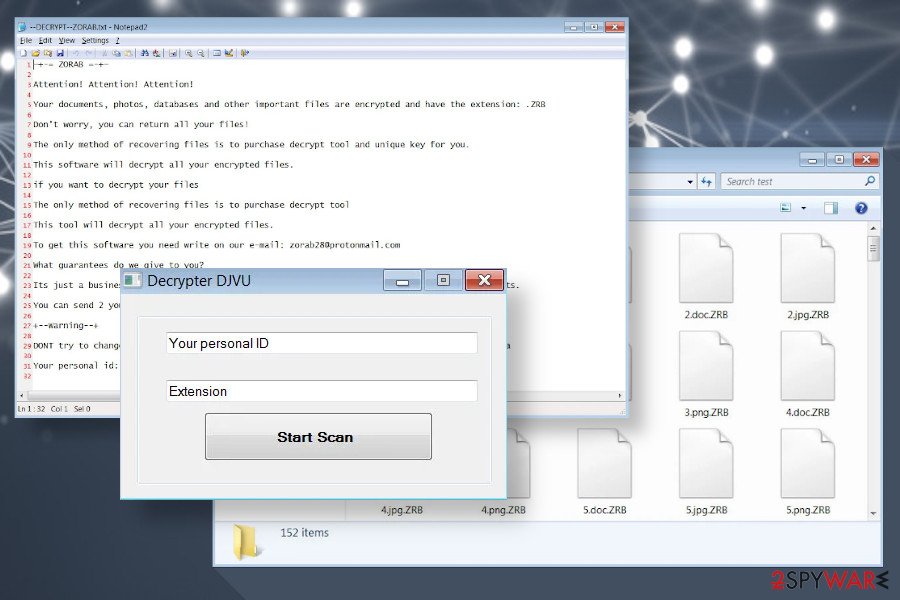900x600 pixels.
Task: Close the Explorer window
Action: point(866,159)
